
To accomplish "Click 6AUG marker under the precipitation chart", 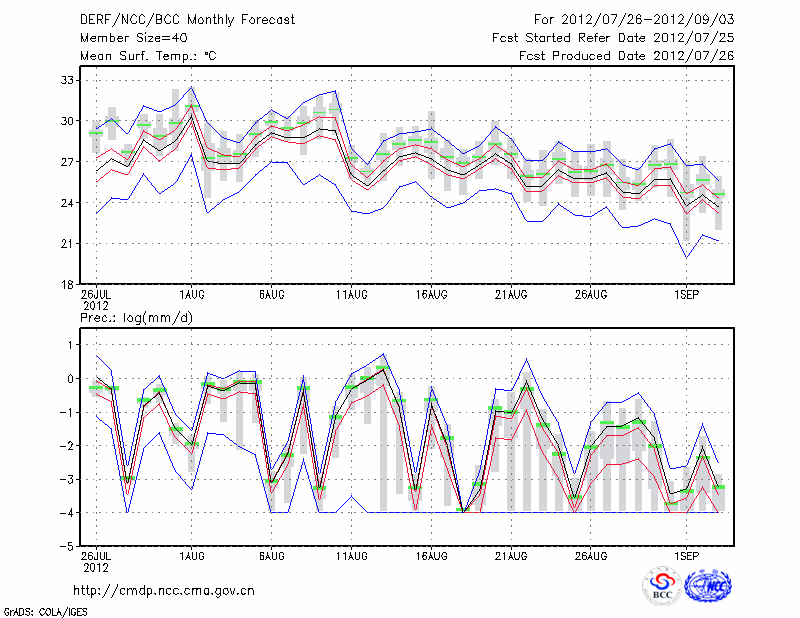I will tap(272, 555).
